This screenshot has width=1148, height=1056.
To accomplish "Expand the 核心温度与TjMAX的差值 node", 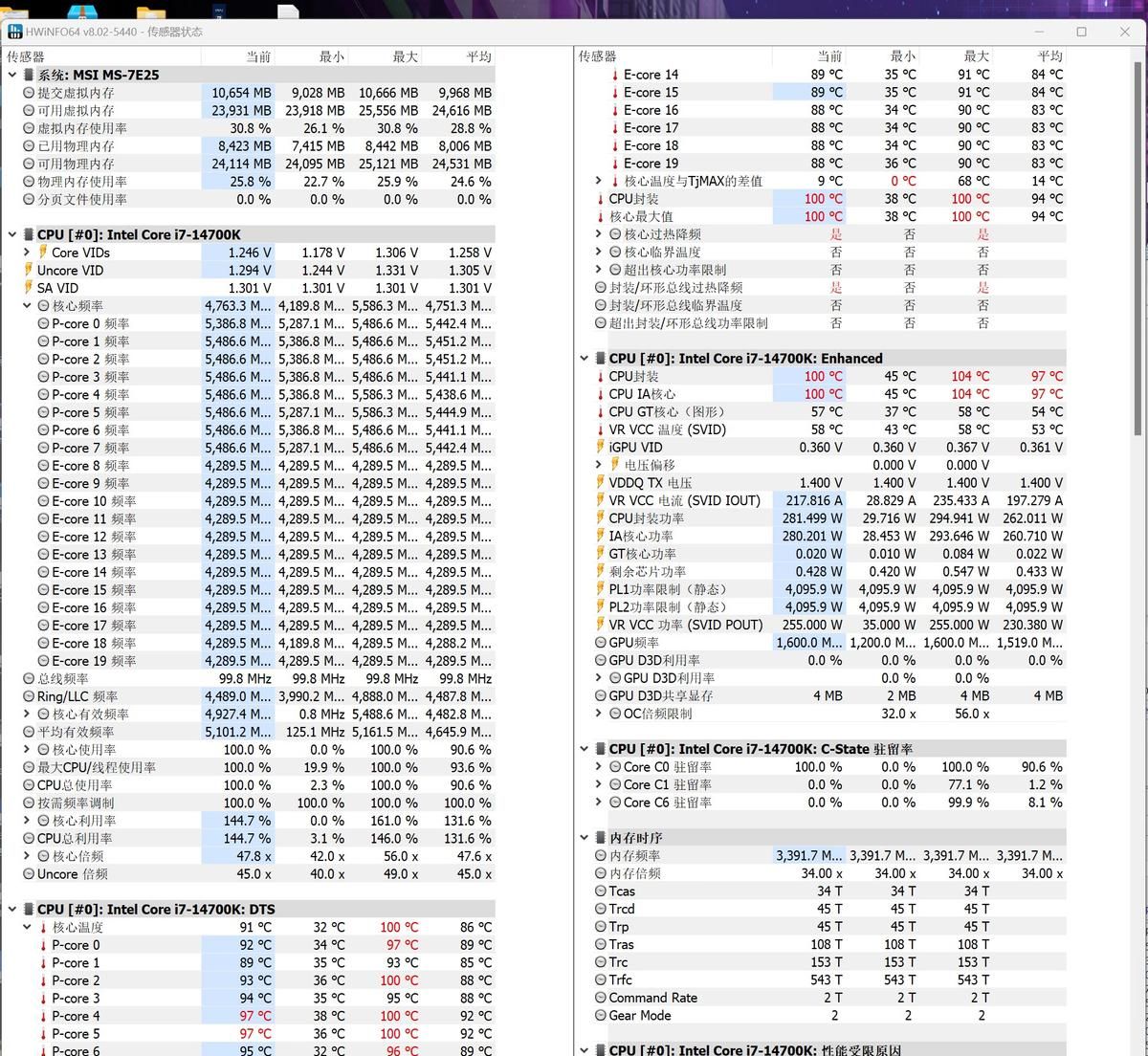I will pos(599,181).
